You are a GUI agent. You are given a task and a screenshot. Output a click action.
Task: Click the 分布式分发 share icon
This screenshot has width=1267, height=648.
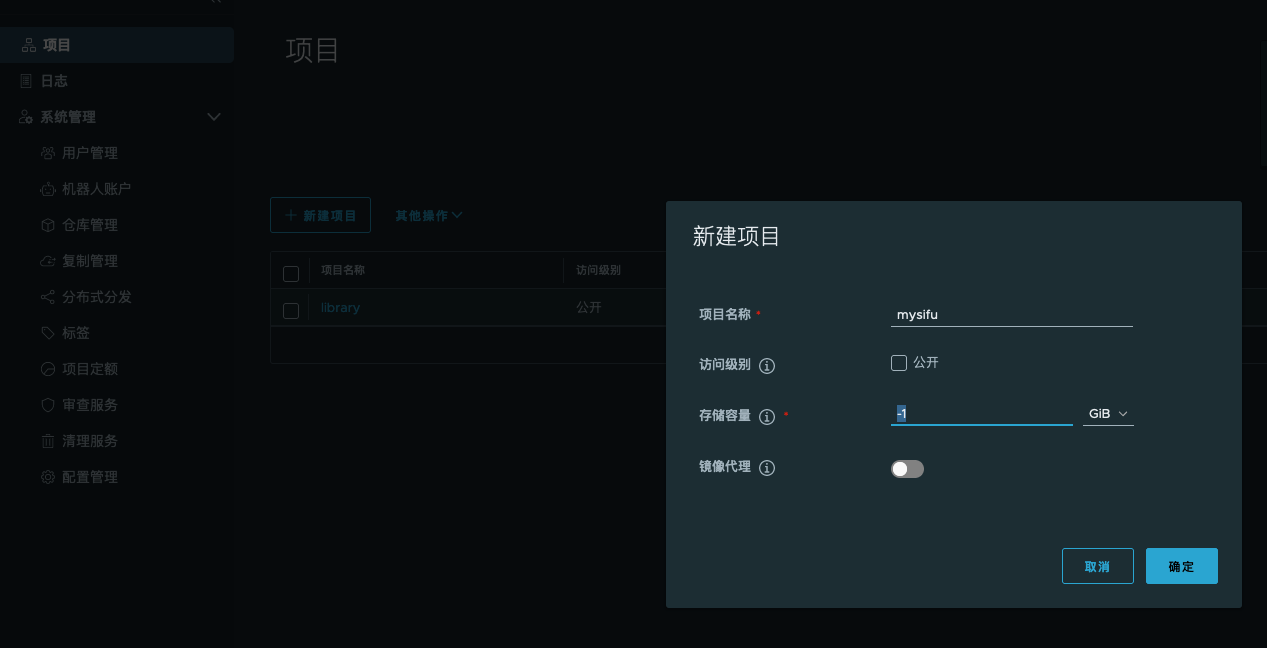pyautogui.click(x=47, y=297)
